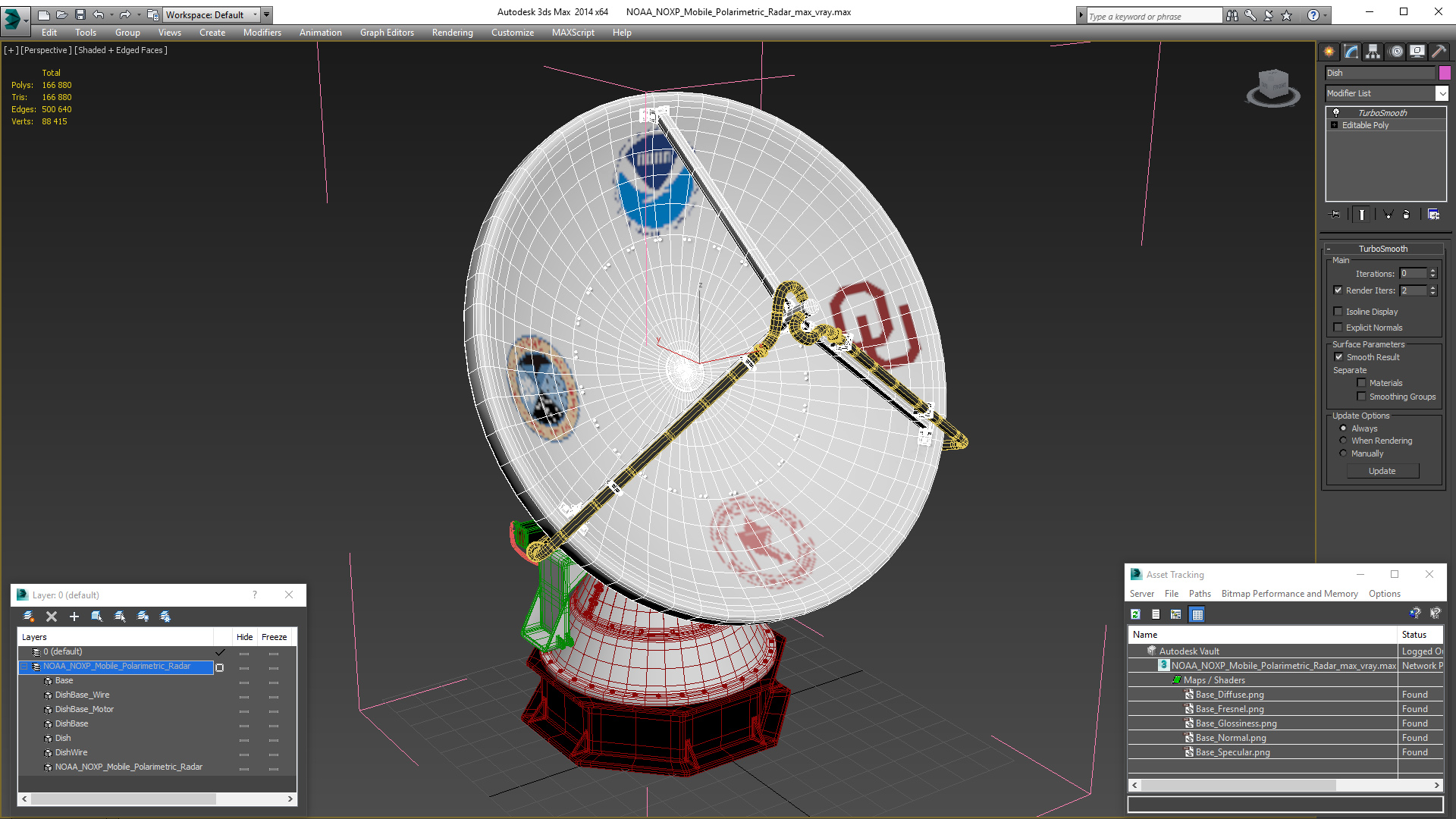Open the Create command panel tab
Screen dimensions: 1456x819
tap(1329, 52)
